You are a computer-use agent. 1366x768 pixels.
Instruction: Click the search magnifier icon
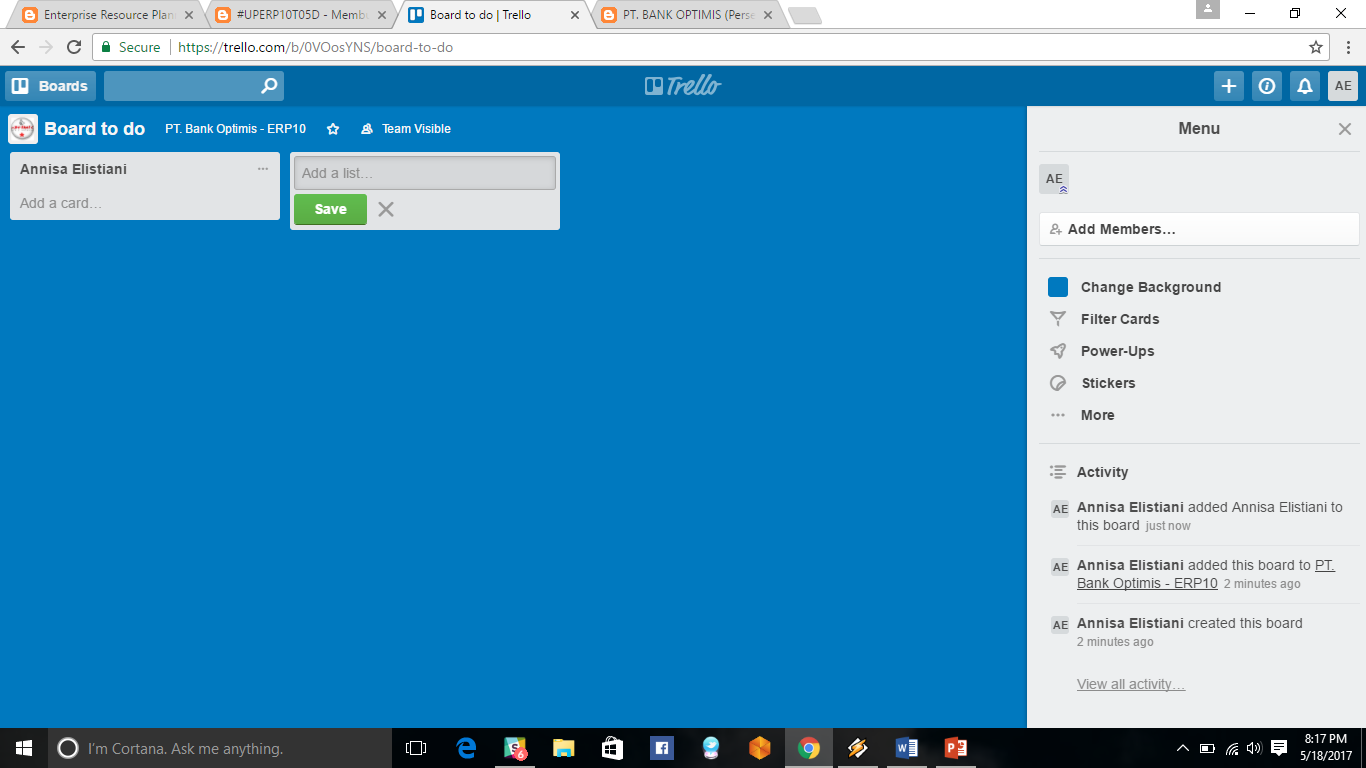(269, 86)
